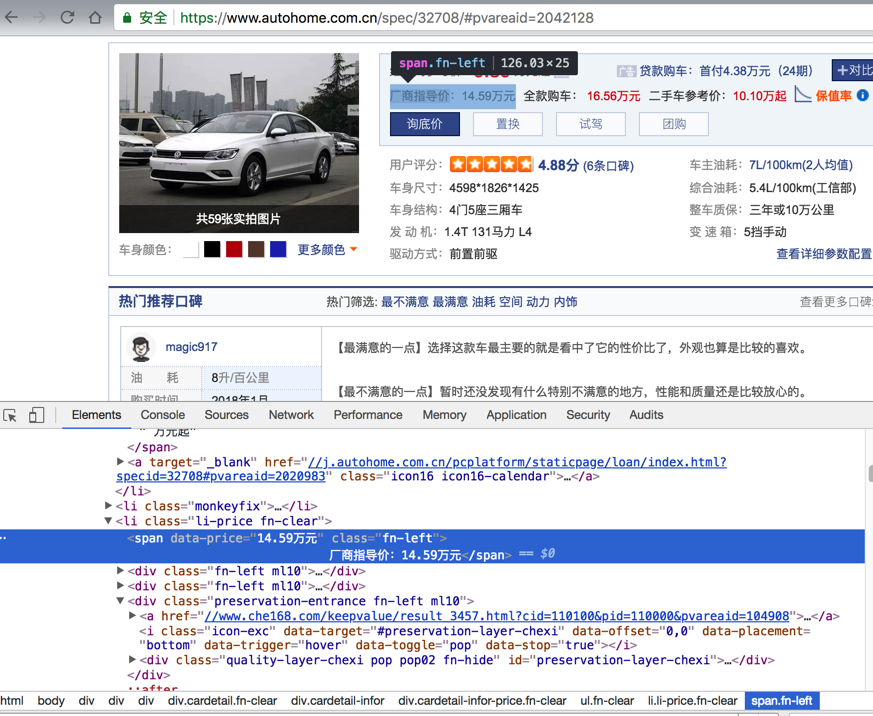This screenshot has width=873, height=716.
Task: Filter reviews by 油耗
Action: click(483, 302)
